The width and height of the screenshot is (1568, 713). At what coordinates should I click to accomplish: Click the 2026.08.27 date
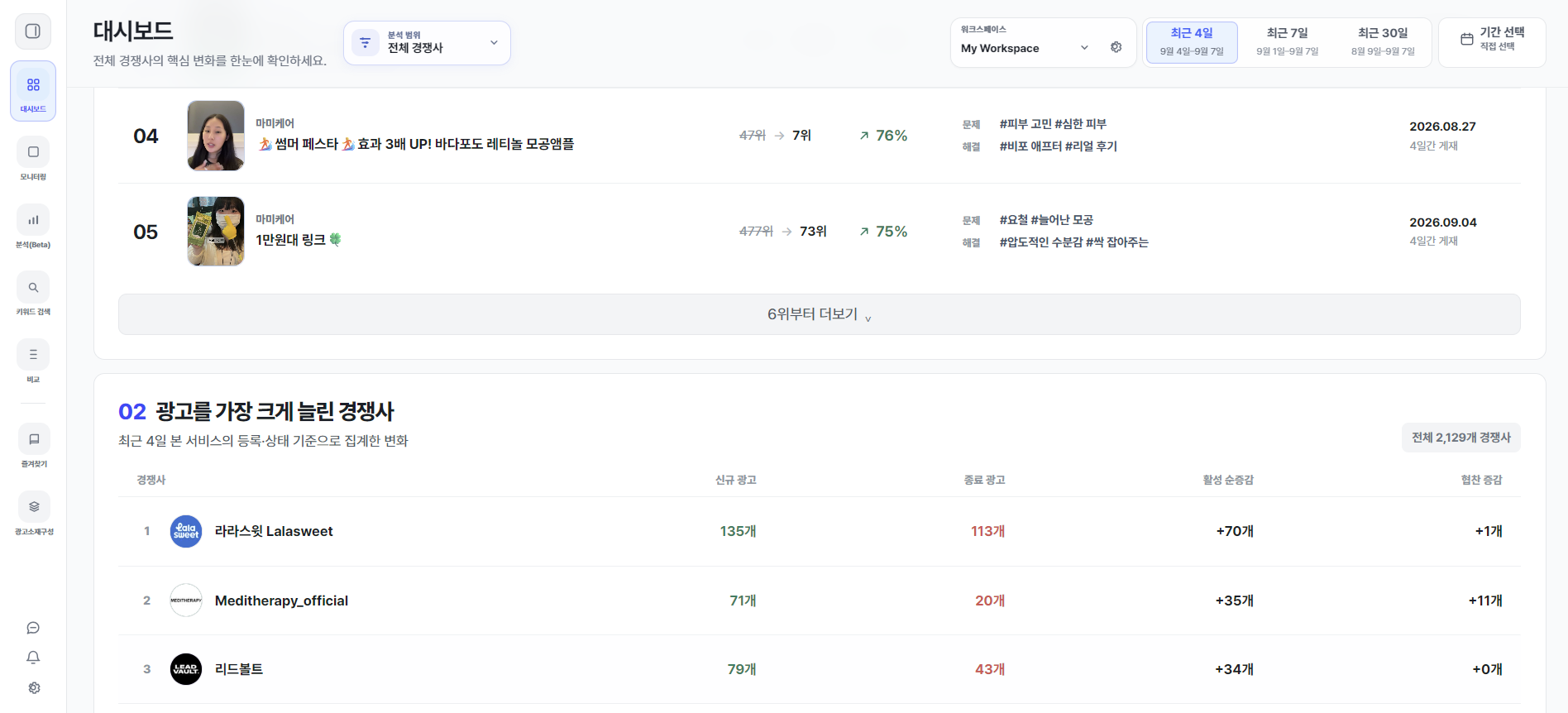coord(1442,127)
